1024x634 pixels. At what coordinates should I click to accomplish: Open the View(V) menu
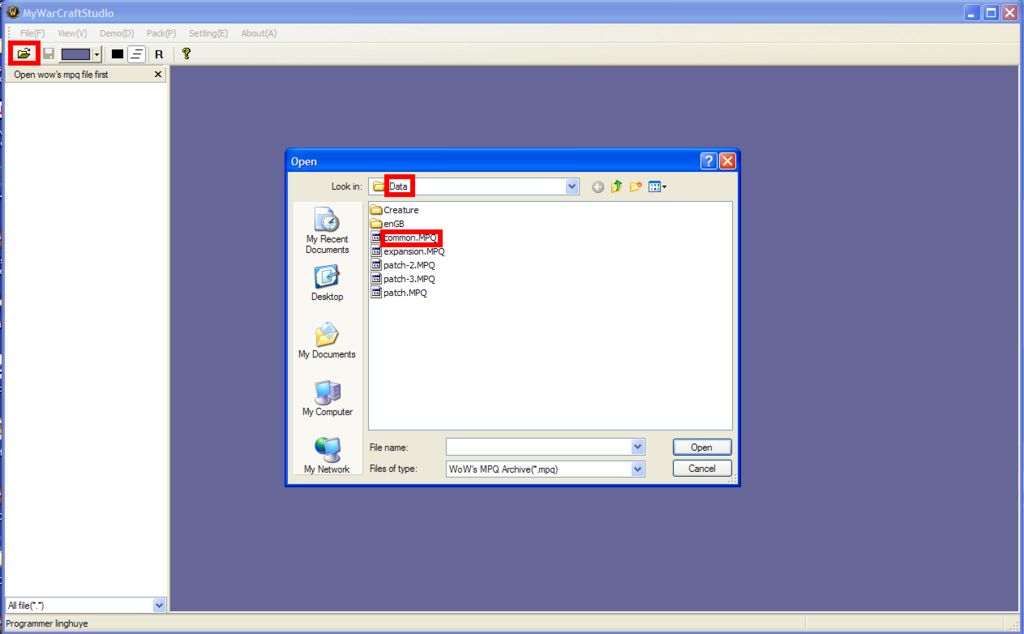click(72, 33)
